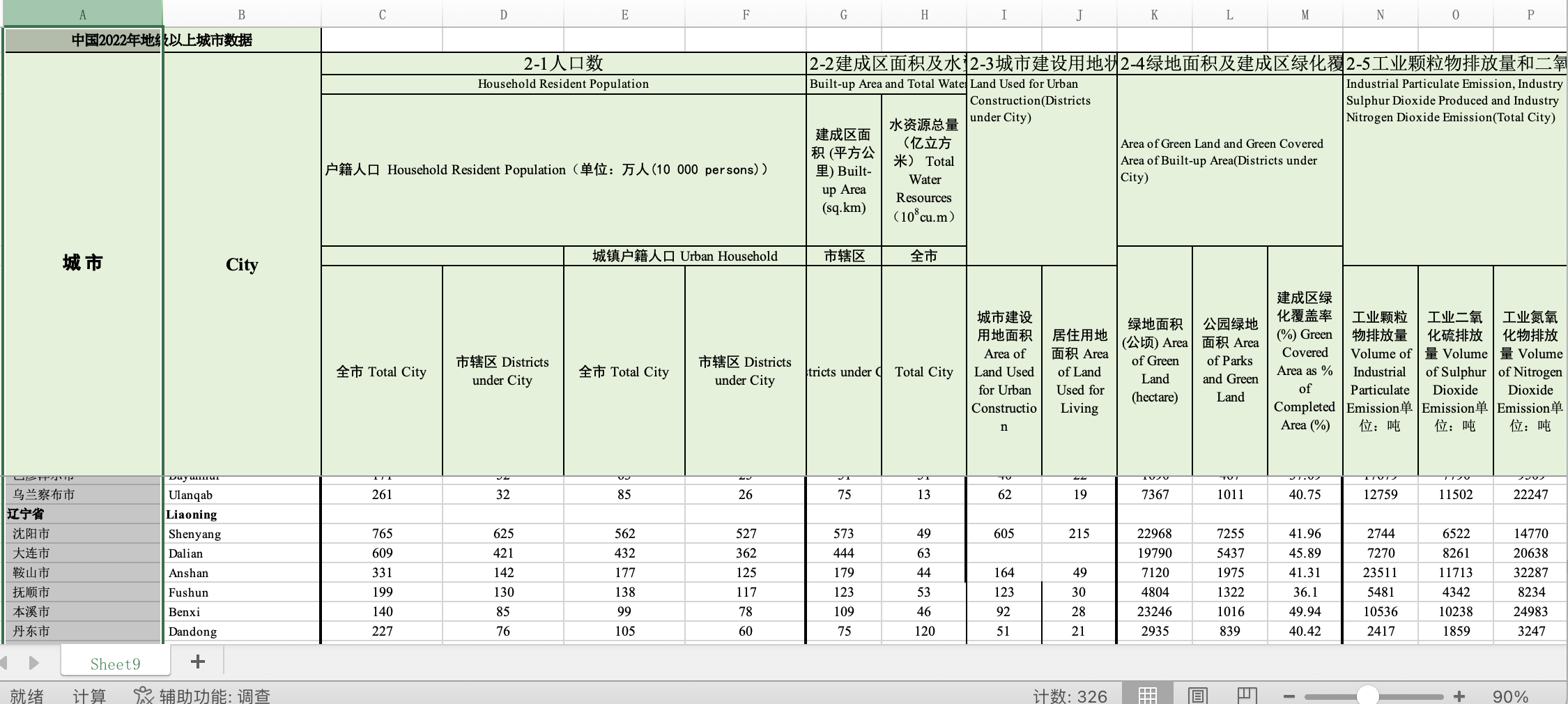Switch to Page Break Preview icon

[1247, 695]
